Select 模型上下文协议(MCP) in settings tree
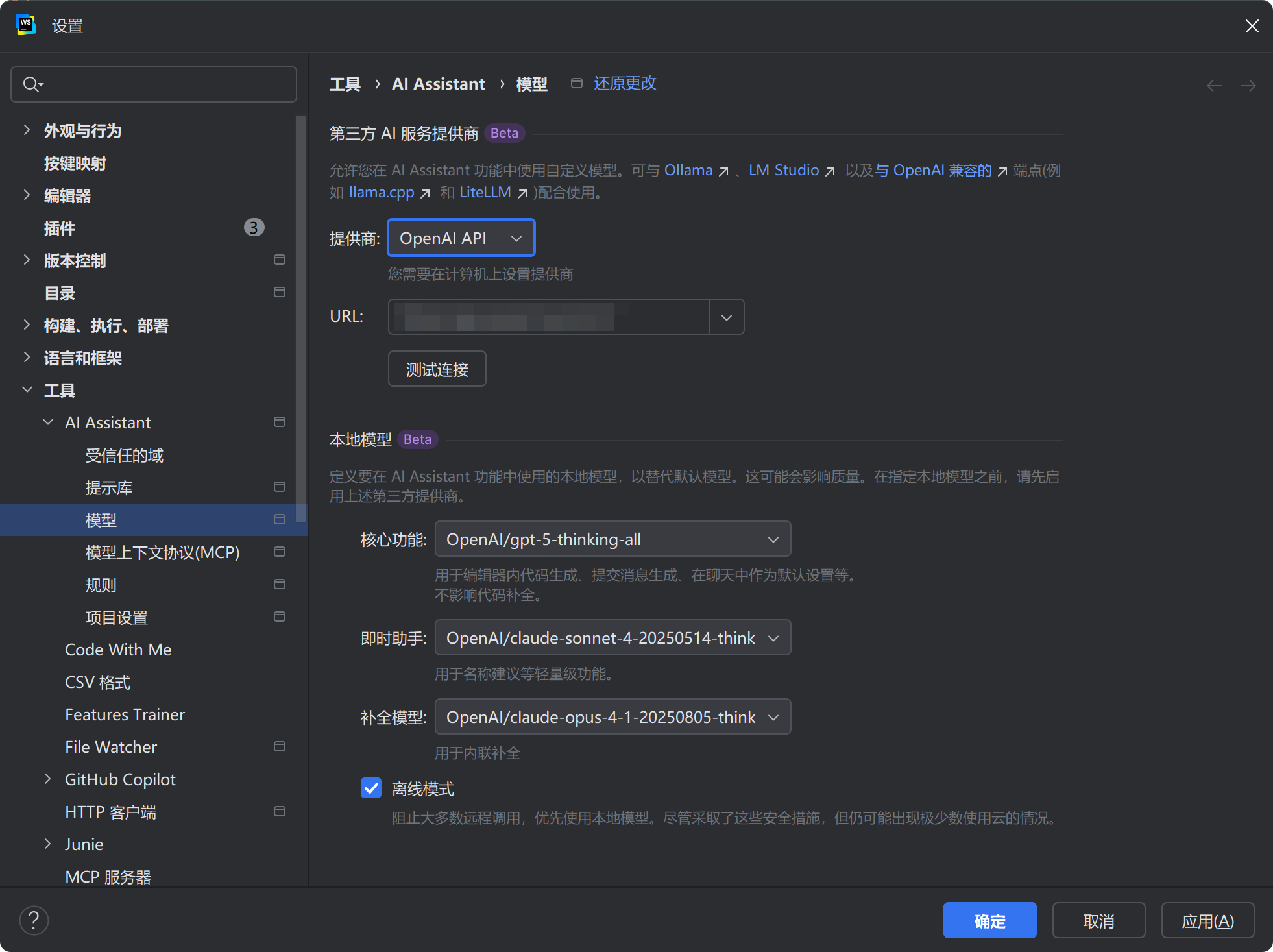 tap(162, 552)
